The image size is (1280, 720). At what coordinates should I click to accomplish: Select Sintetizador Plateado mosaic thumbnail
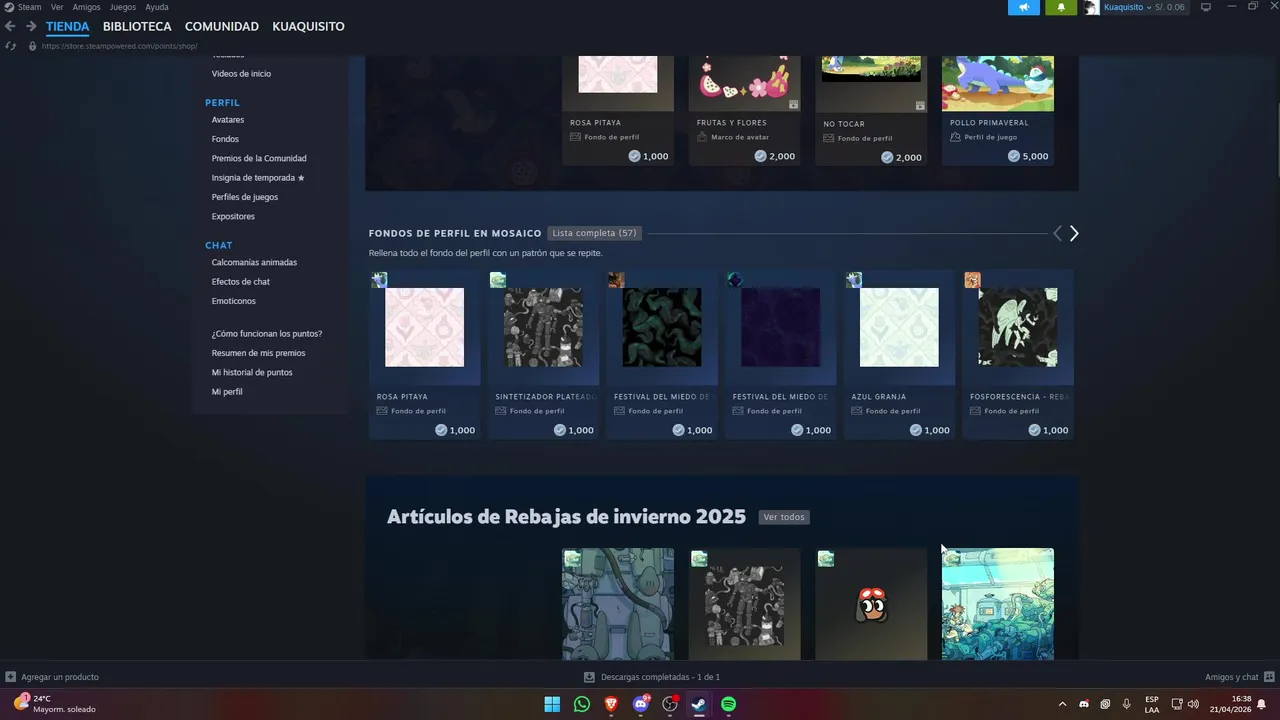pyautogui.click(x=543, y=327)
